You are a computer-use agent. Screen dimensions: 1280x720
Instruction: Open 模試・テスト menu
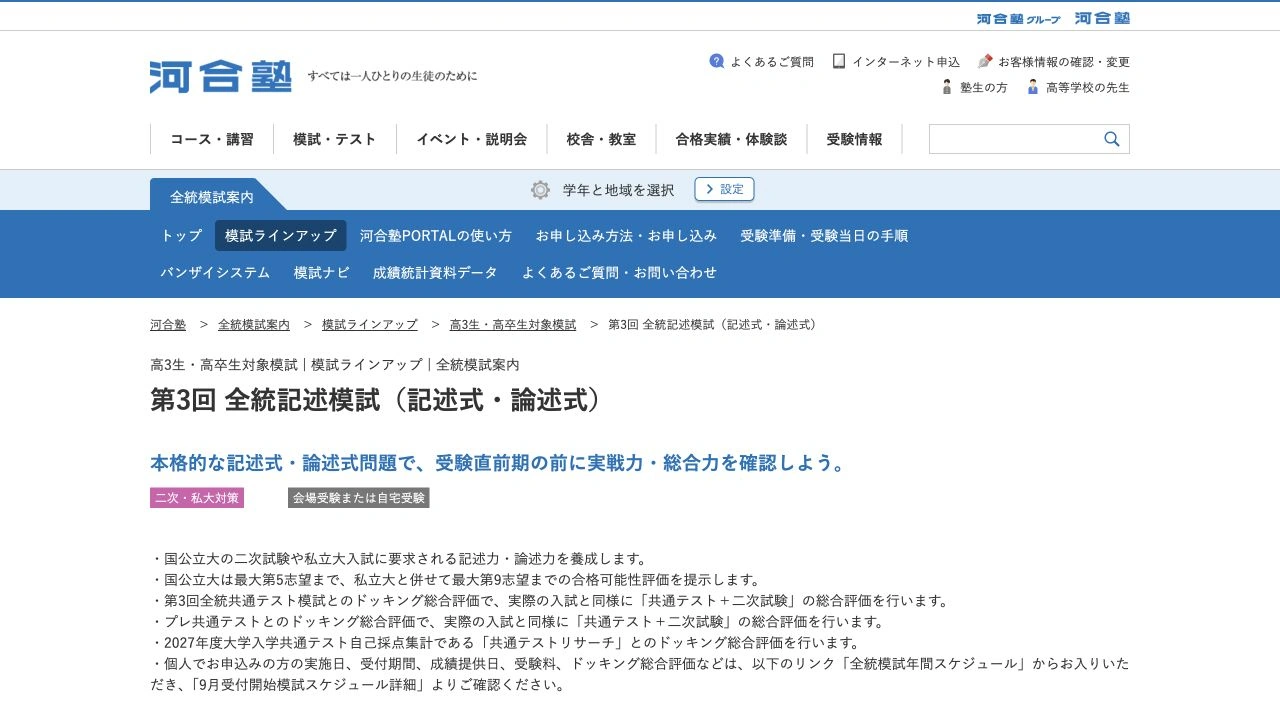tap(335, 139)
